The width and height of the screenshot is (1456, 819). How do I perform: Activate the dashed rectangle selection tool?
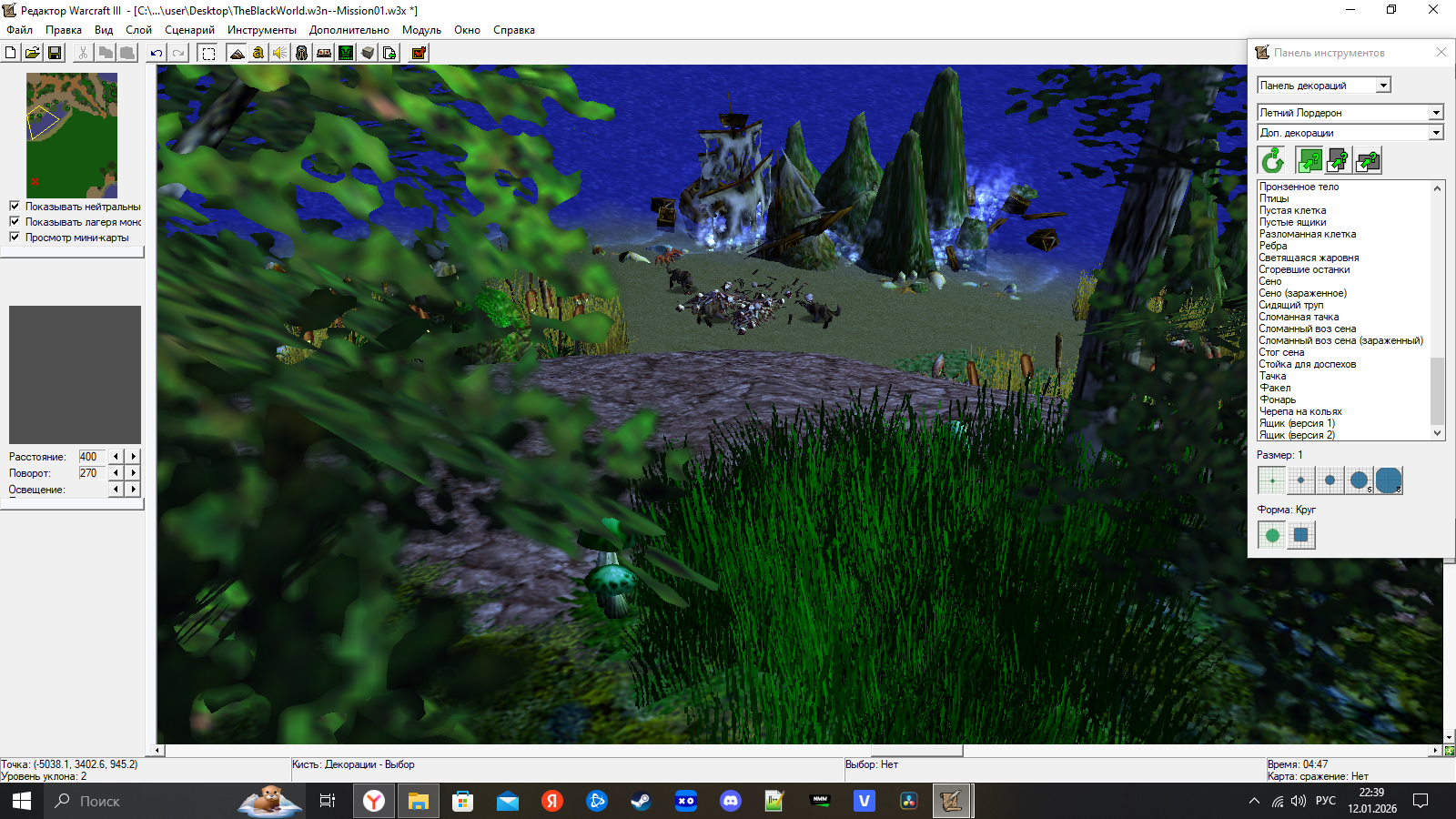pos(208,53)
